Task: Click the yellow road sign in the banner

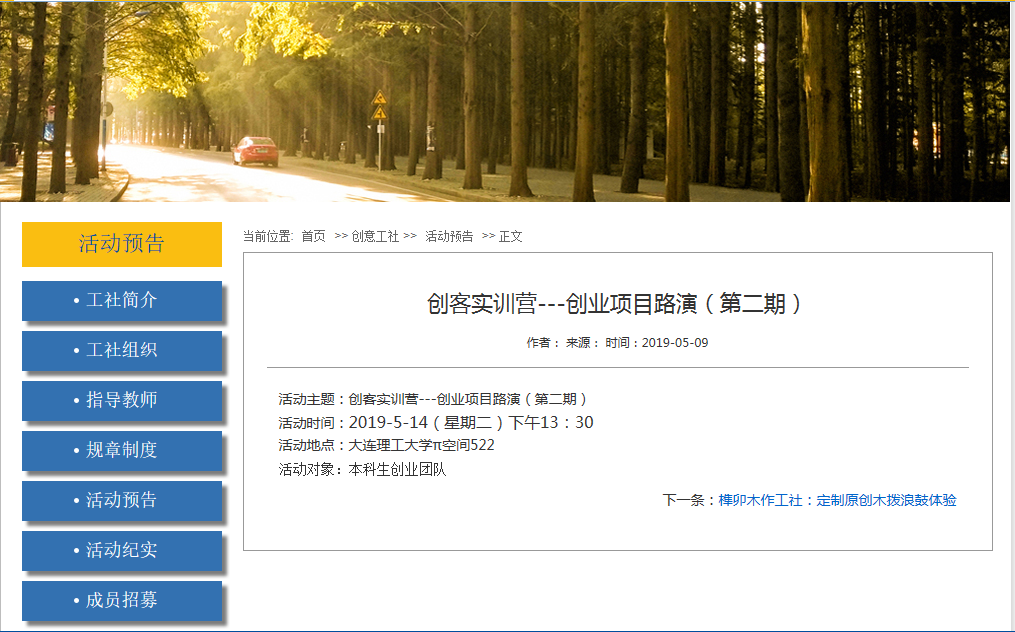Action: 379,105
